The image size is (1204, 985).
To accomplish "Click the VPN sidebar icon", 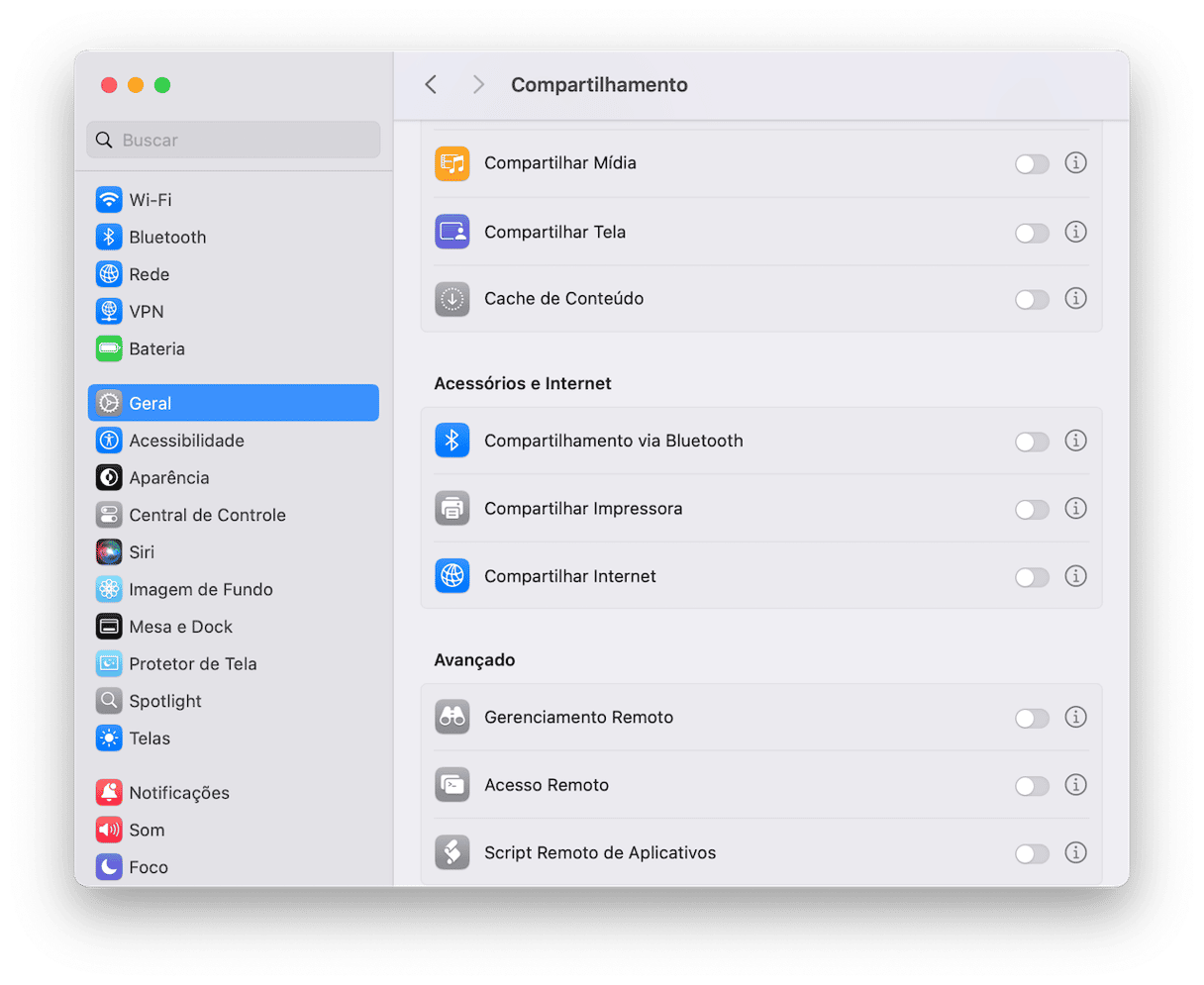I will pyautogui.click(x=109, y=311).
